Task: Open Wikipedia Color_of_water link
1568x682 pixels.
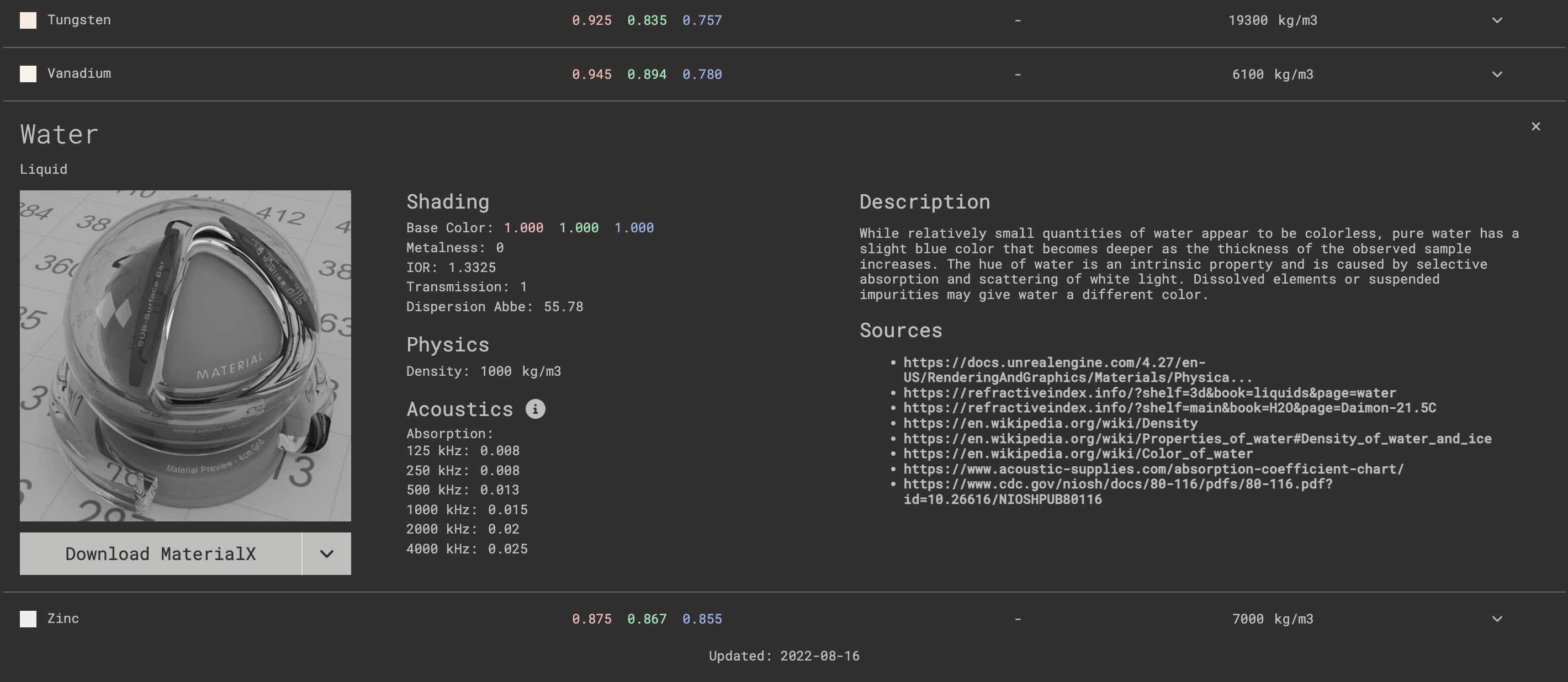Action: click(1078, 454)
